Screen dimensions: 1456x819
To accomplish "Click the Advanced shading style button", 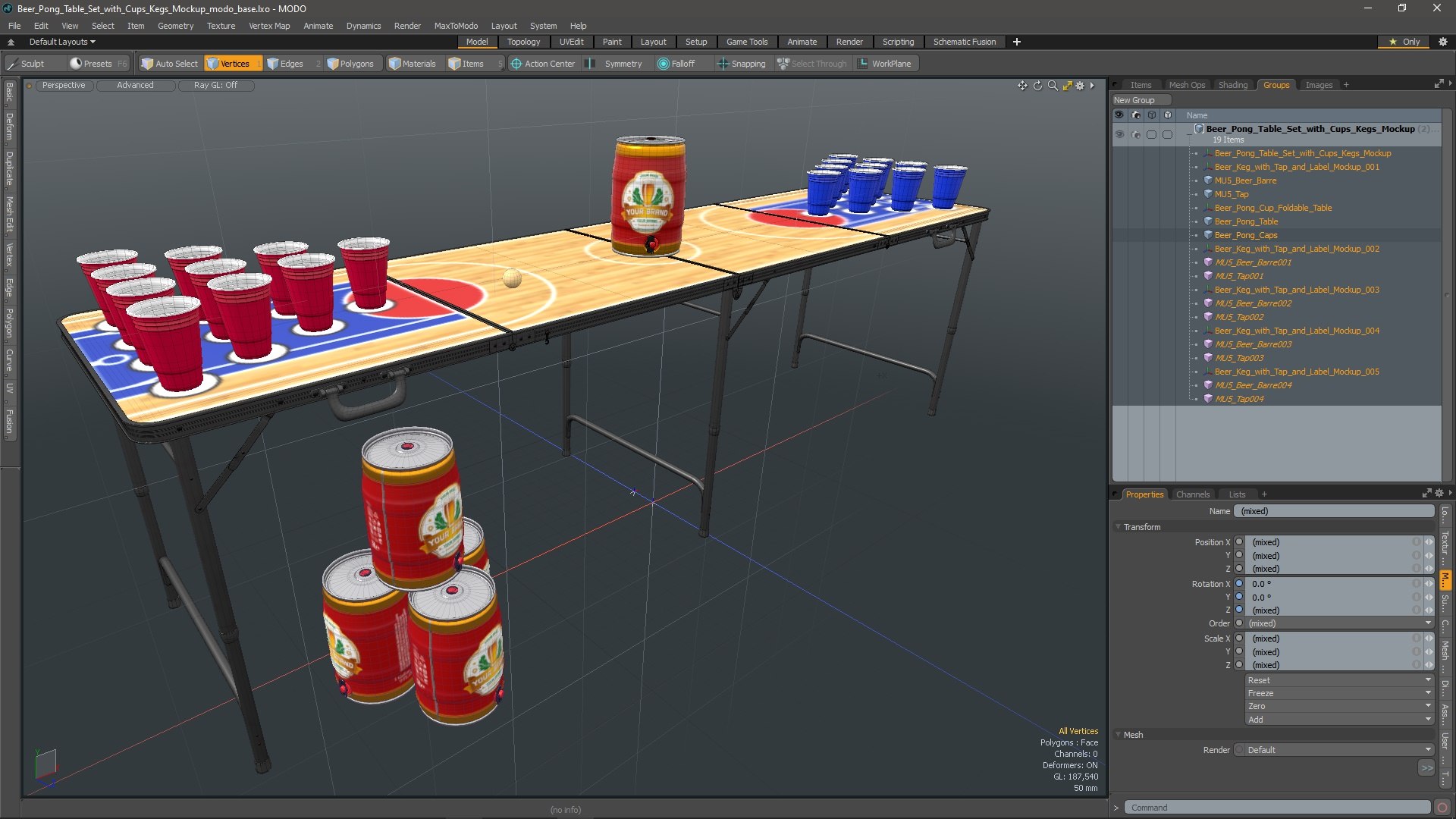I will 135,86.
